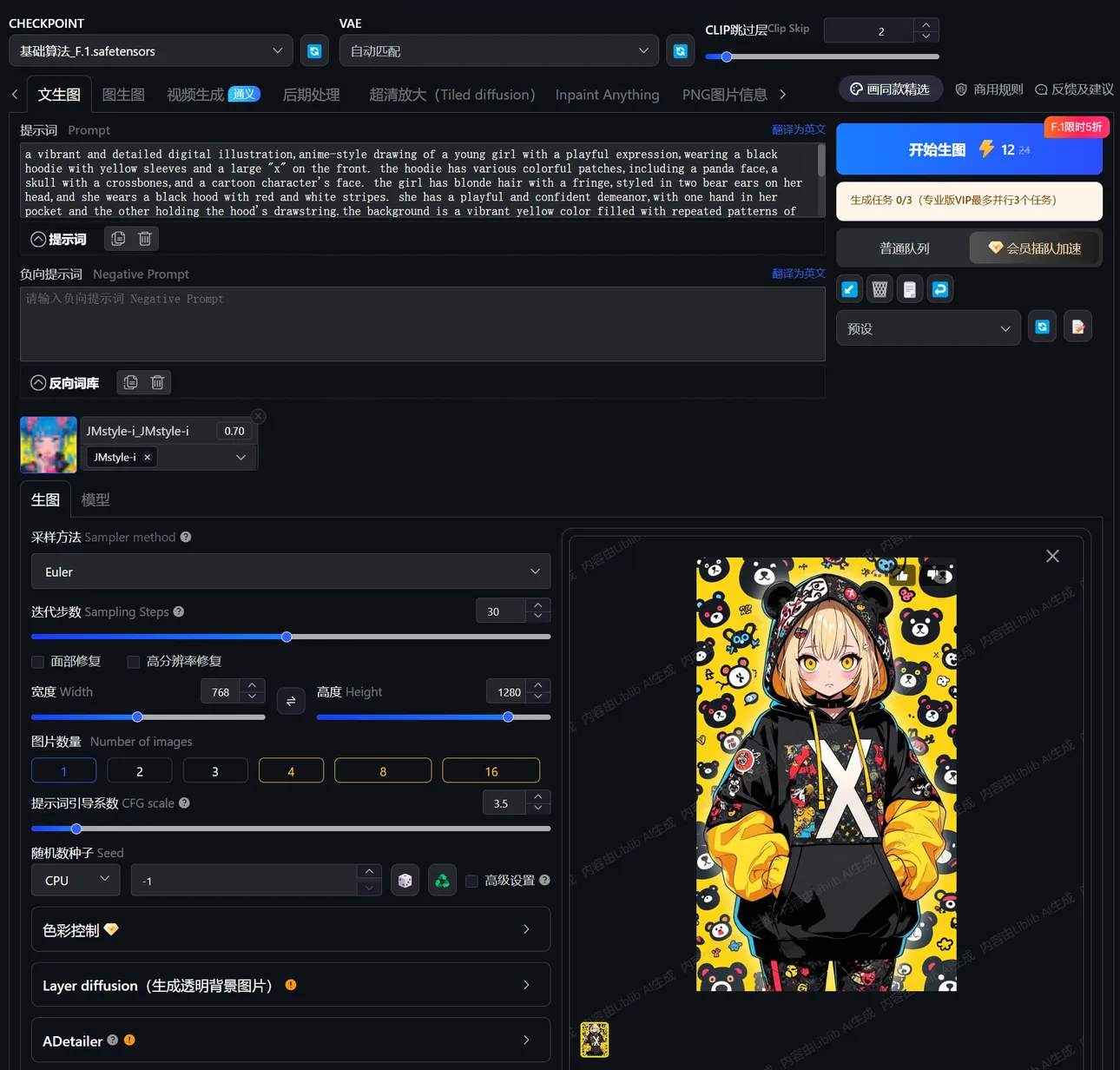Adjust the CFG scale slider handle
The height and width of the screenshot is (1070, 1120).
[76, 829]
